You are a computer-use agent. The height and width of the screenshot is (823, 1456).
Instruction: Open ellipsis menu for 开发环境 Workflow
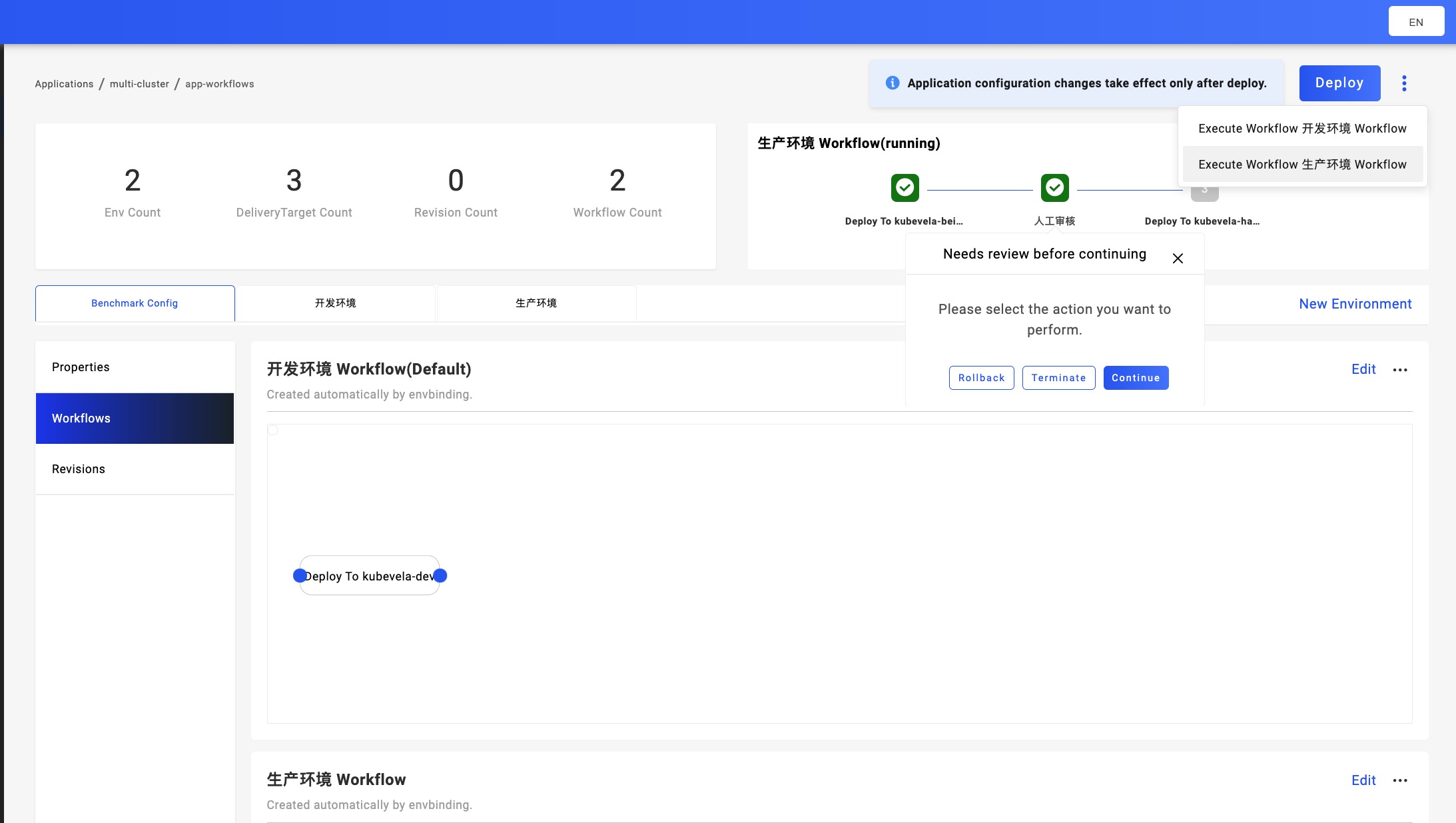pos(1400,370)
